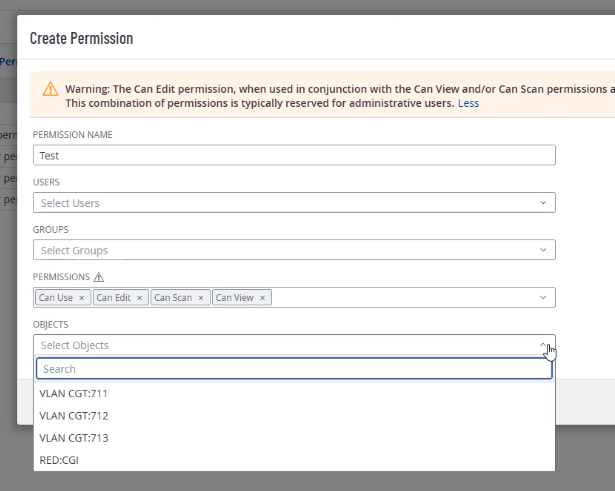Click the Select Objects placeholder text
The image size is (615, 491).
click(x=75, y=345)
